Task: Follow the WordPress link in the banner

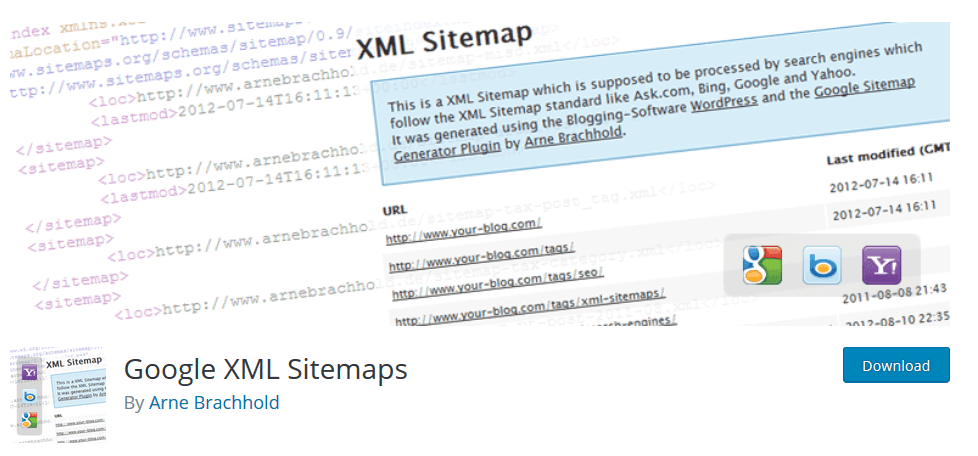Action: tap(722, 104)
